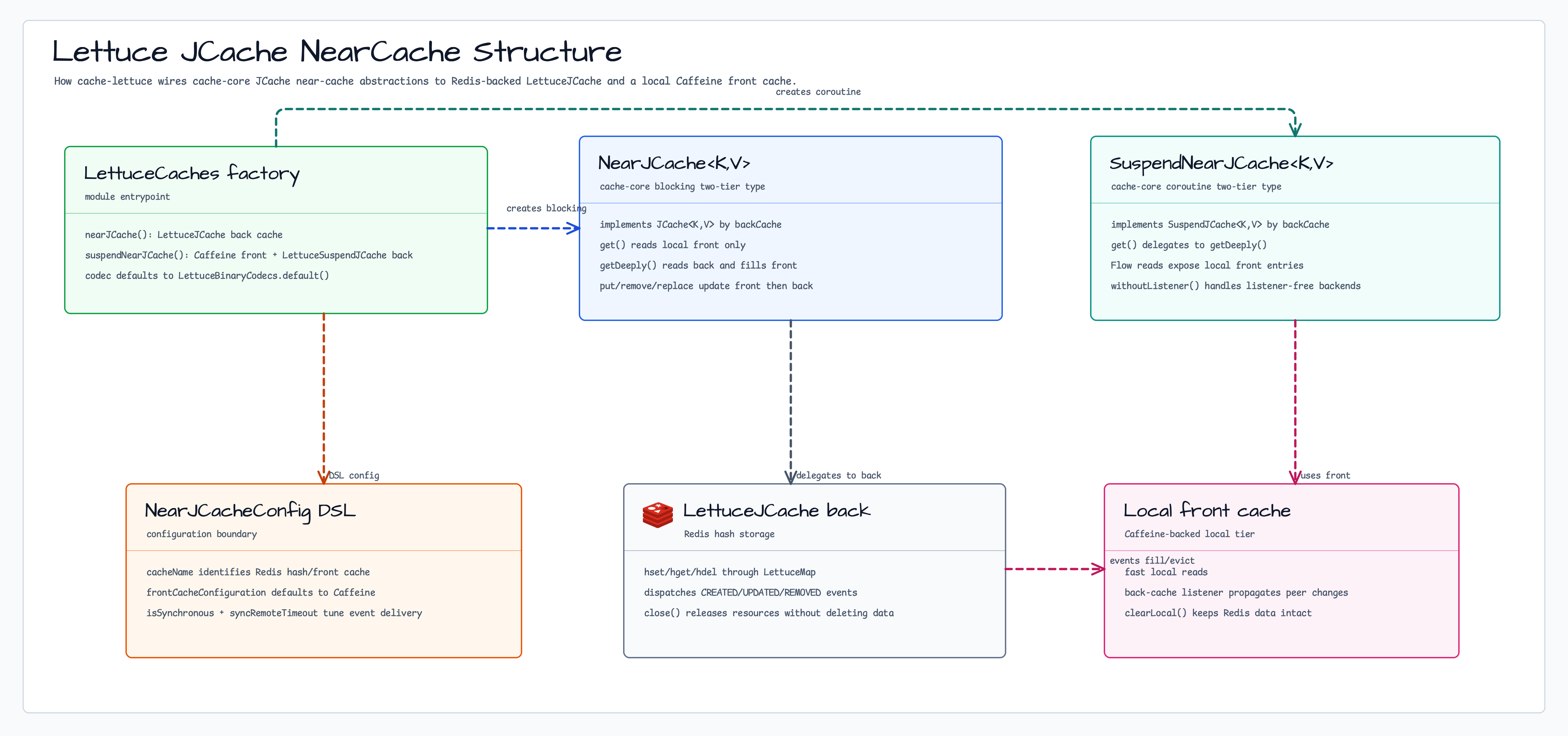Click the 'SuspendNearJCache<K,V>' card heading
The image size is (1568, 736).
(x=1221, y=163)
